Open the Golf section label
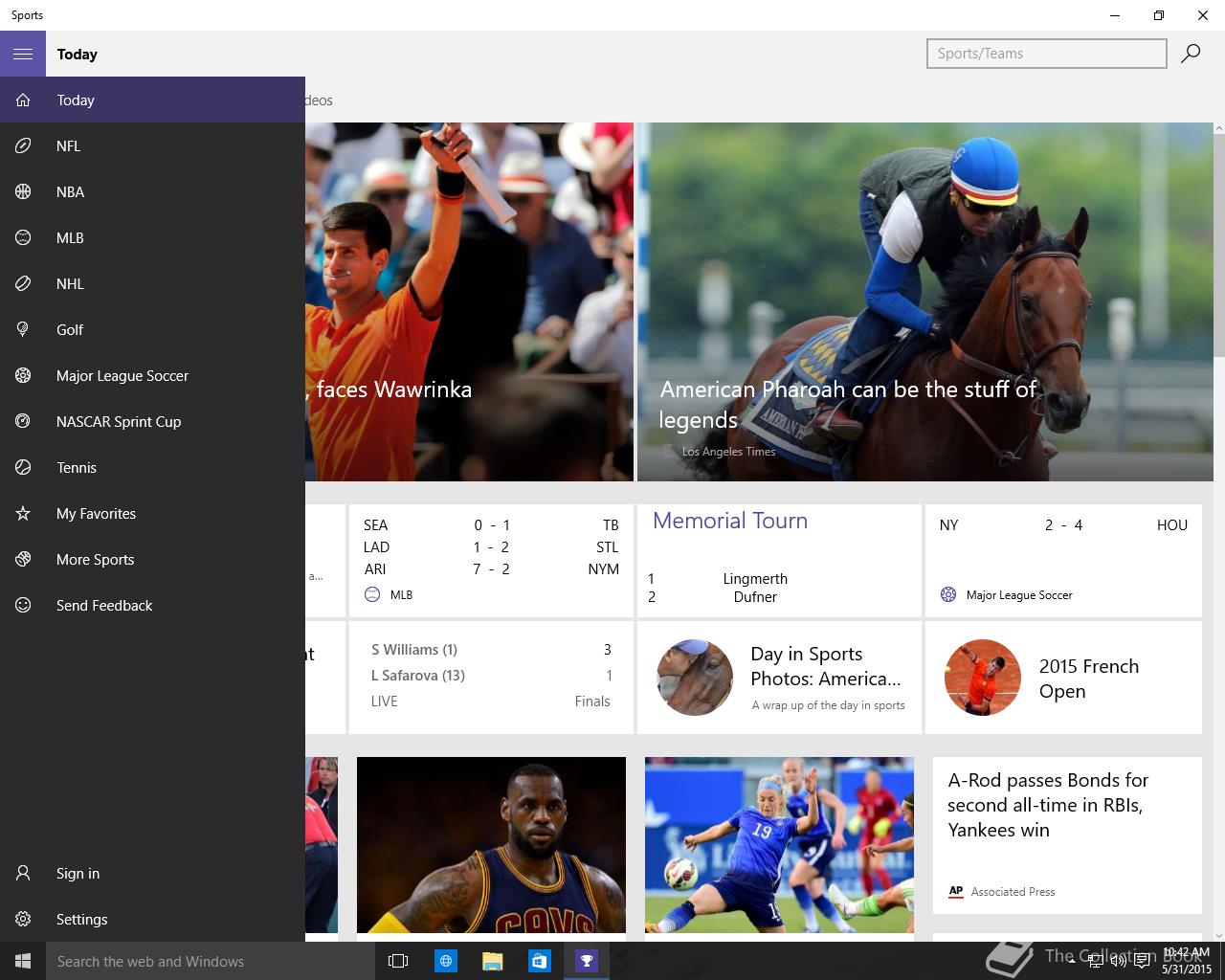This screenshot has width=1225, height=980. coord(70,329)
